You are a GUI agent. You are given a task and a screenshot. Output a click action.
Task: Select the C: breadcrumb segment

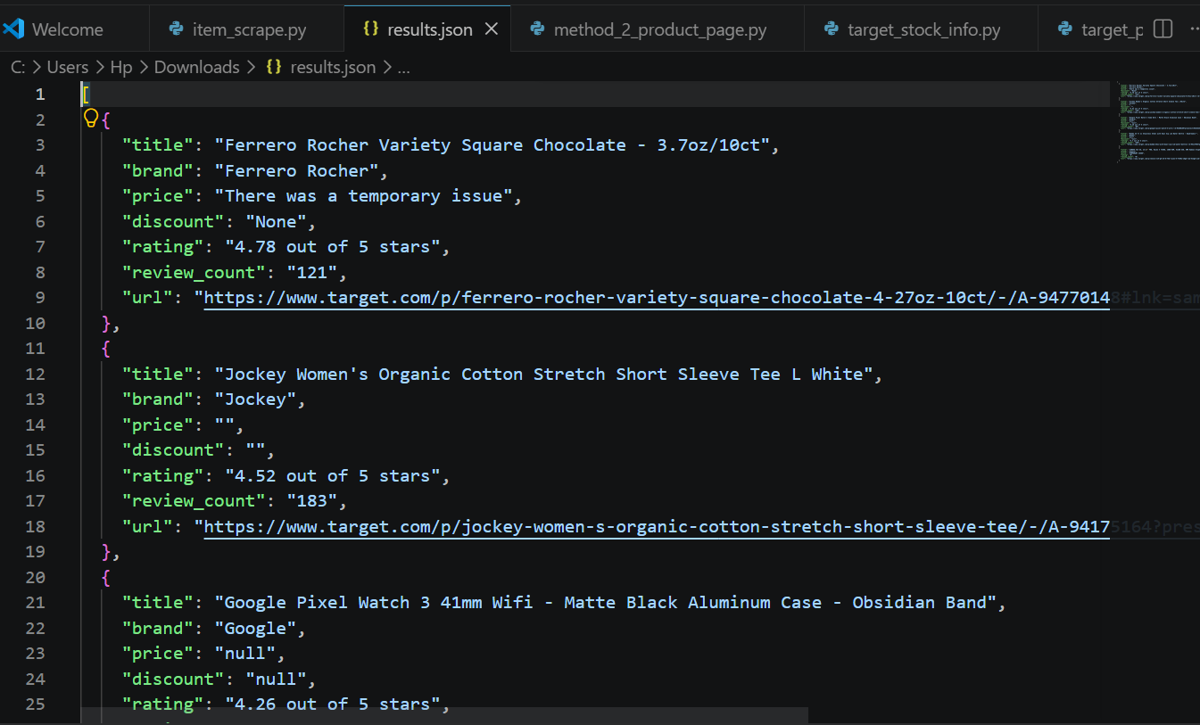(x=18, y=67)
